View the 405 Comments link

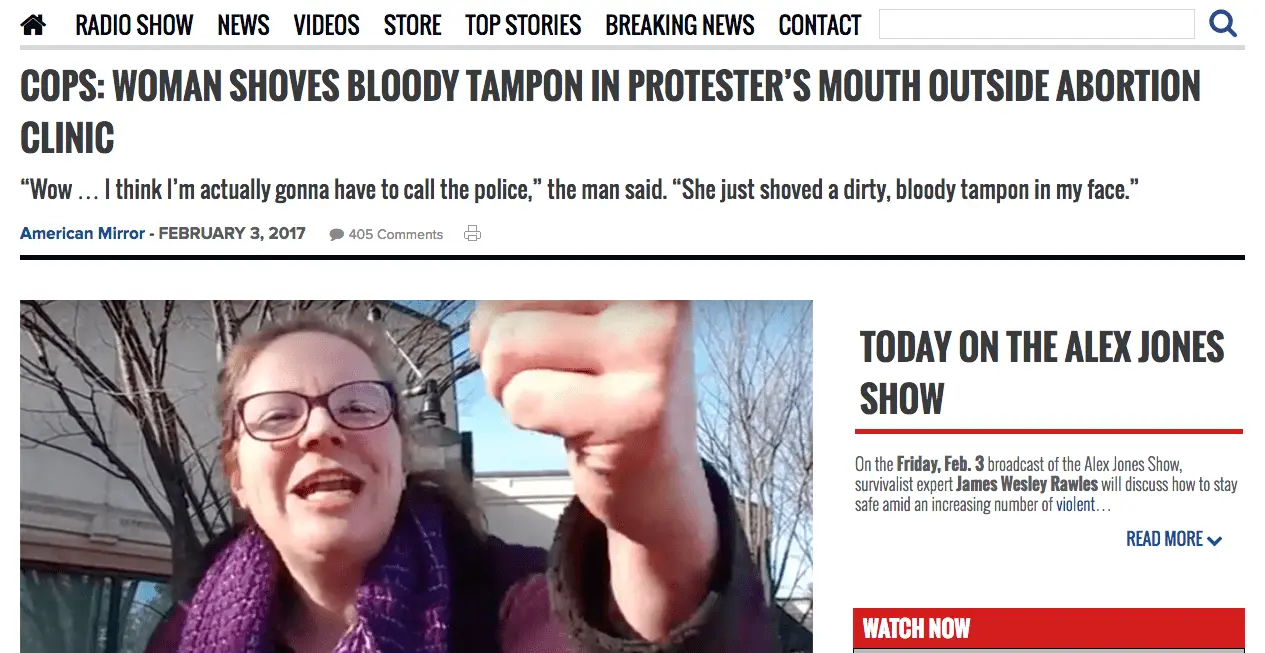tap(395, 235)
